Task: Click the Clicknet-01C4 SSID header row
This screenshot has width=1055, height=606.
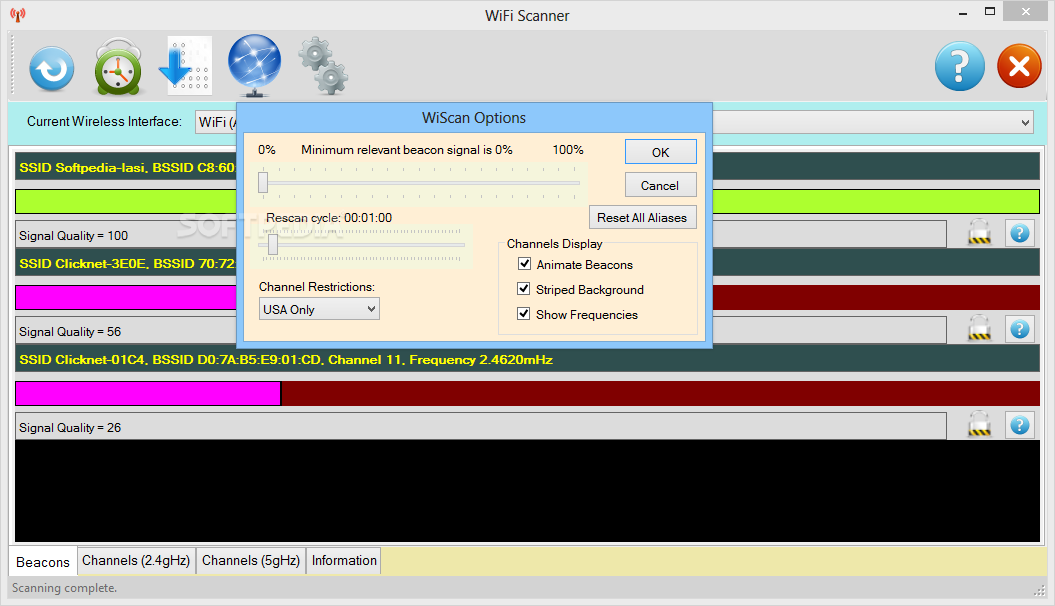Action: pyautogui.click(x=528, y=360)
